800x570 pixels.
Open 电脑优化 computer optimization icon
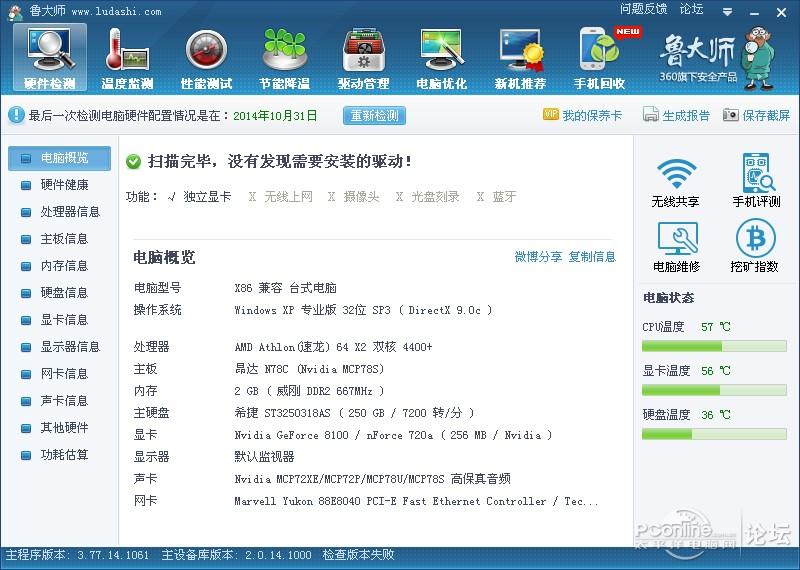(x=442, y=58)
